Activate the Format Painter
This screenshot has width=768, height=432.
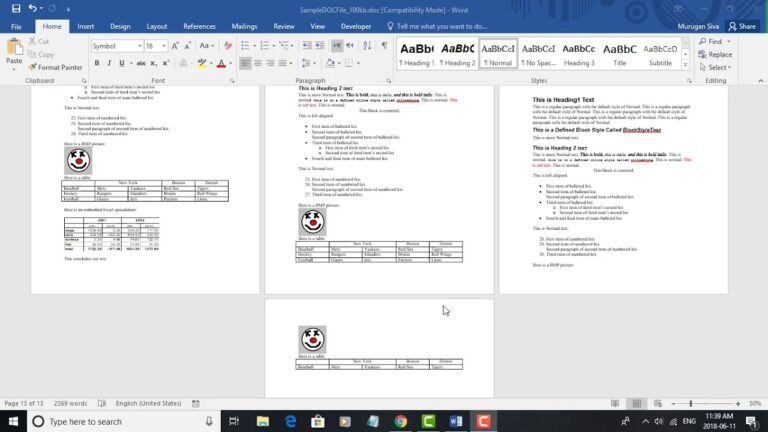(55, 67)
